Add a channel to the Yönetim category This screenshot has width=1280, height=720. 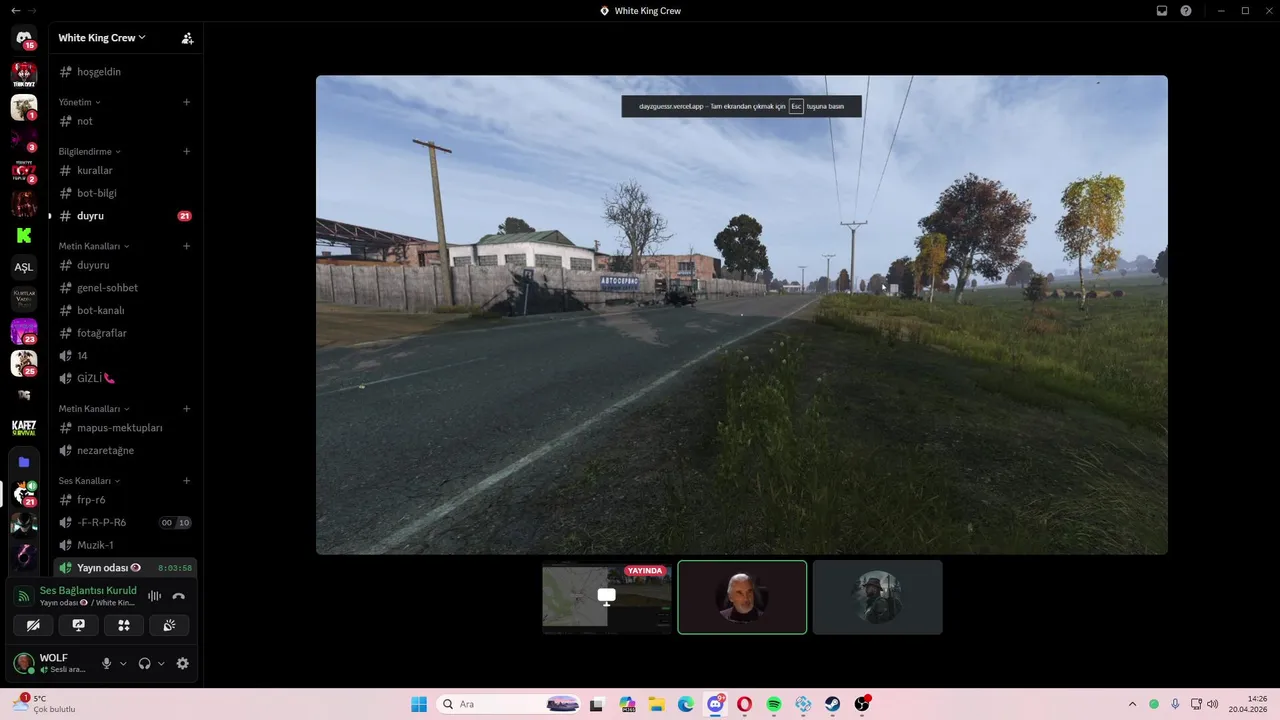(187, 102)
